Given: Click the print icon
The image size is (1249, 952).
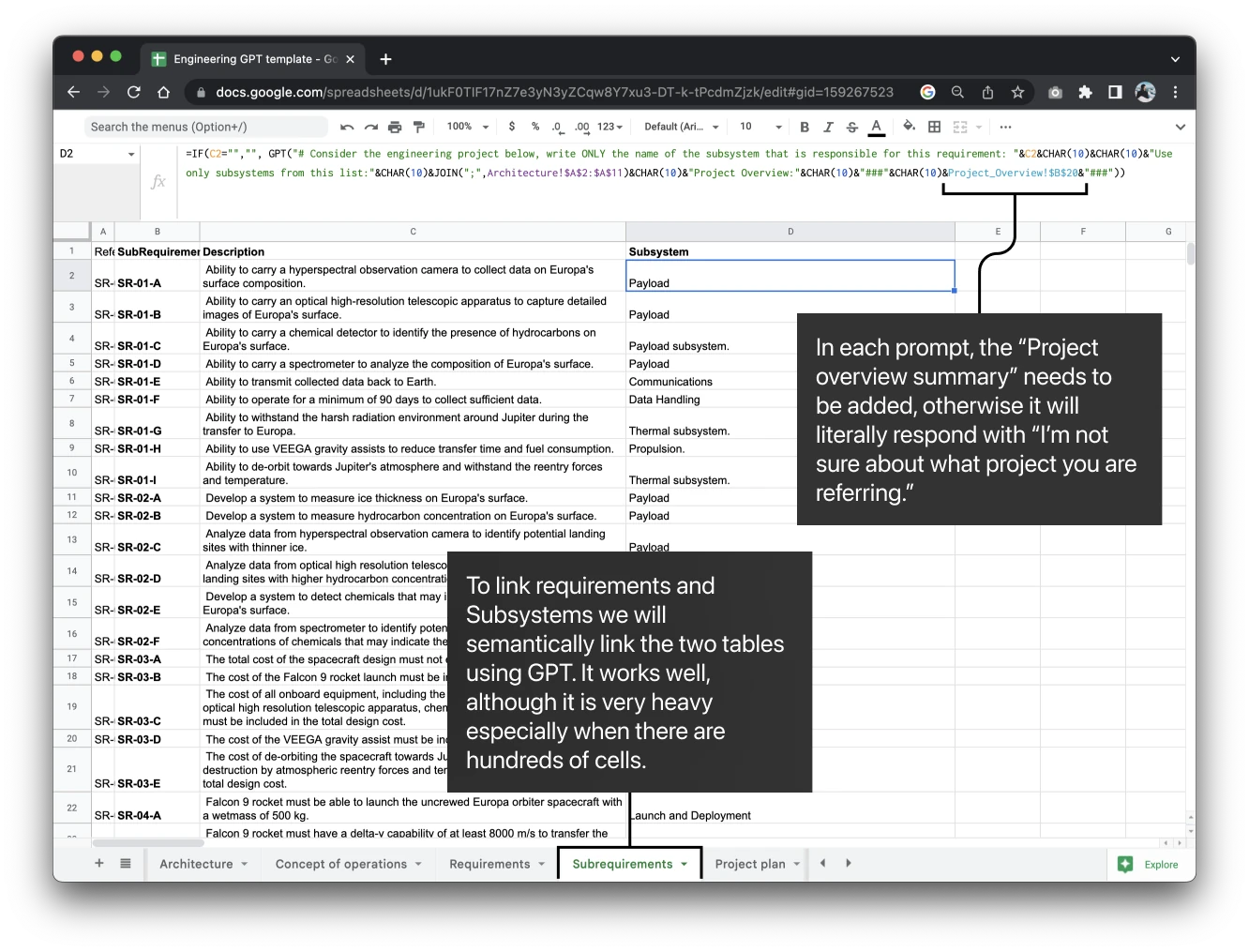Looking at the screenshot, I should click(395, 127).
